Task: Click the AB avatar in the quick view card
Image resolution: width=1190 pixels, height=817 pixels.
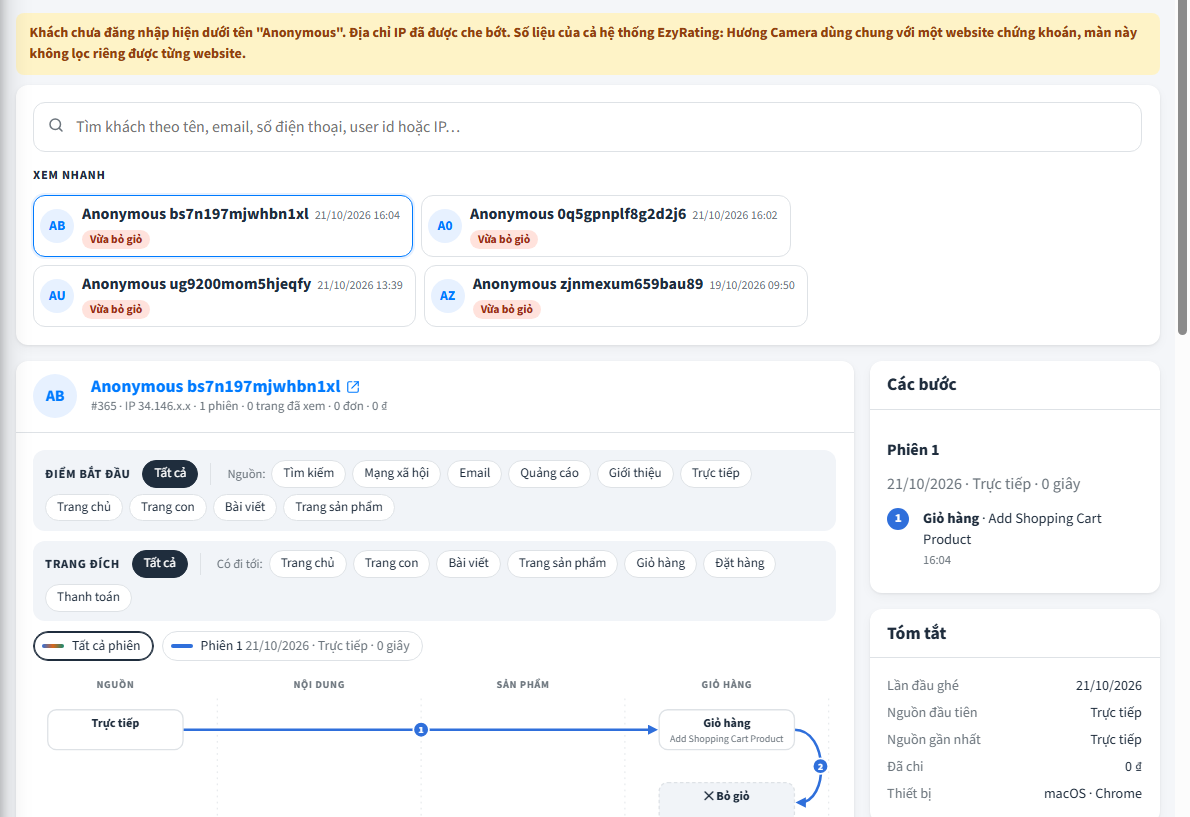Action: 57,226
